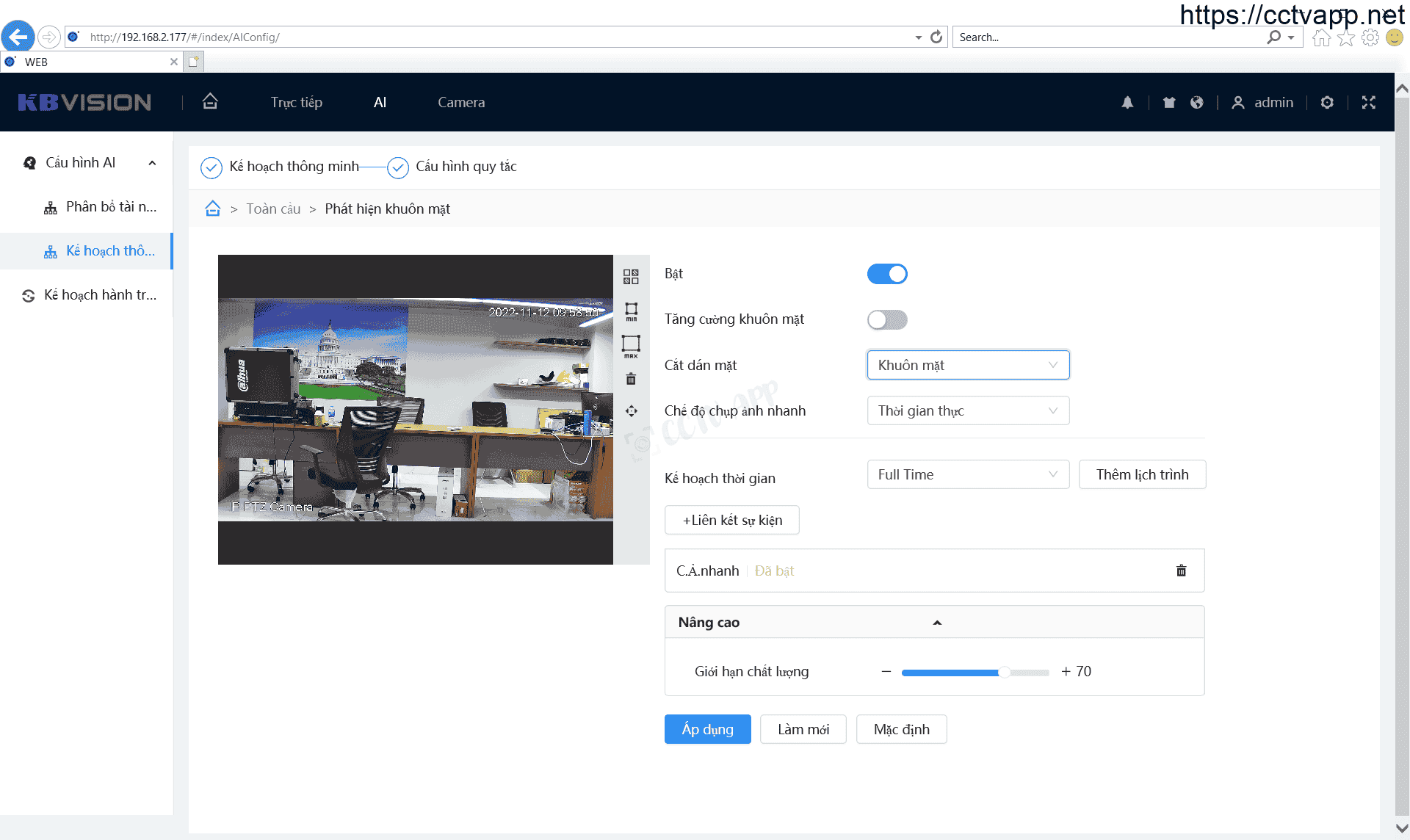Click the trash icon beside video preview
1410x840 pixels.
pyautogui.click(x=631, y=379)
